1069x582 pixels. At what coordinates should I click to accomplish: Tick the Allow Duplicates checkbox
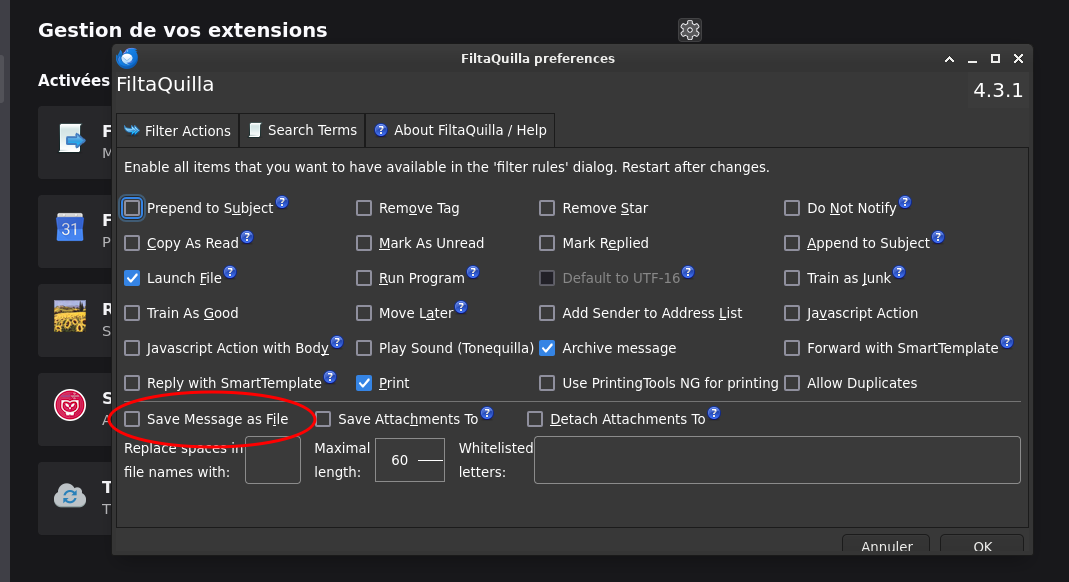[x=792, y=383]
